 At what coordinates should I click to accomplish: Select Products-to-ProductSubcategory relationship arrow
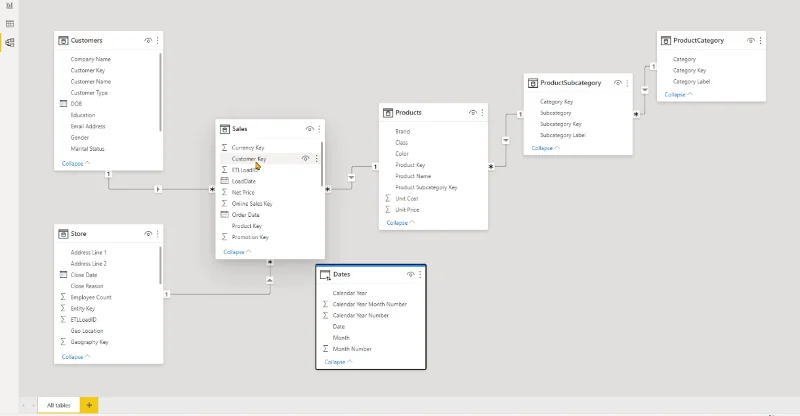coord(505,140)
